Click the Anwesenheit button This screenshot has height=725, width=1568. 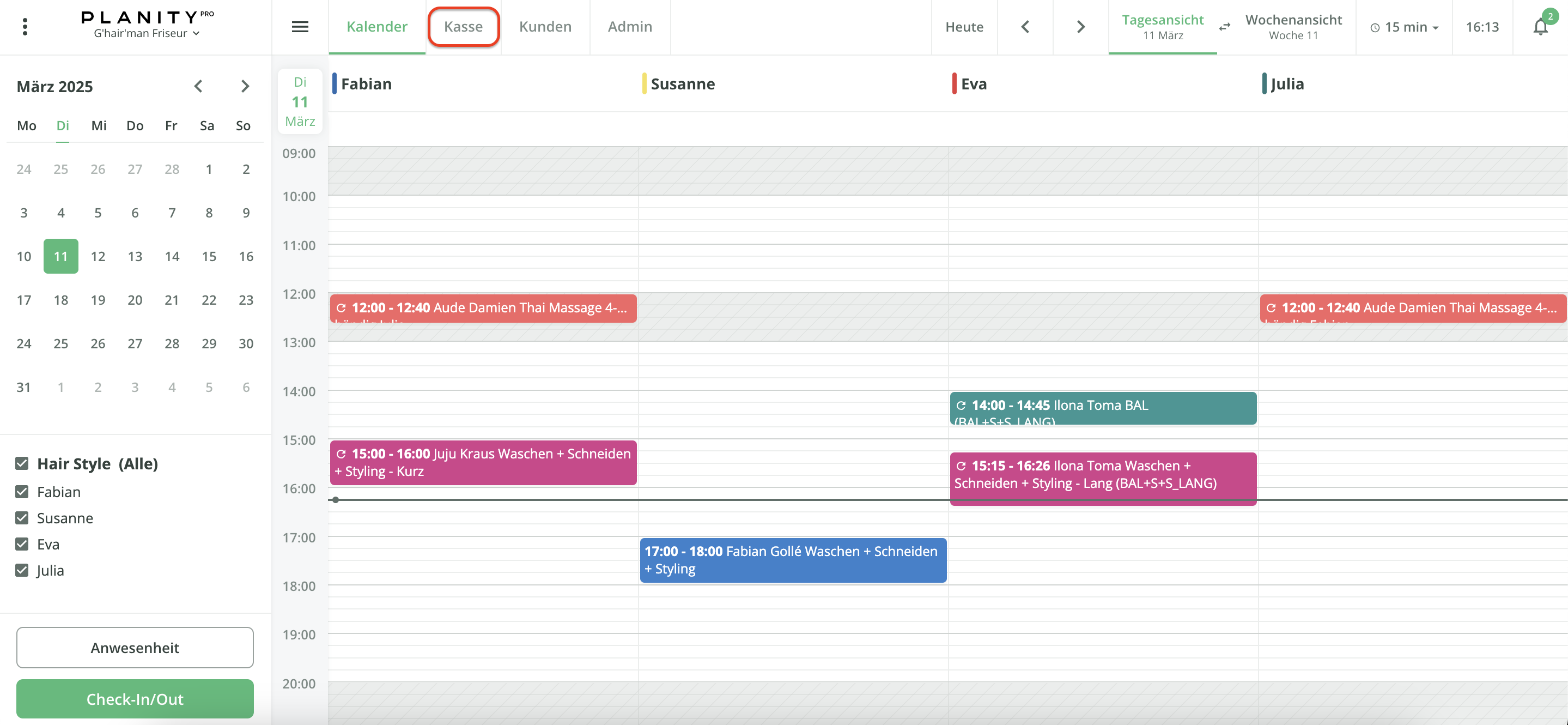(135, 648)
